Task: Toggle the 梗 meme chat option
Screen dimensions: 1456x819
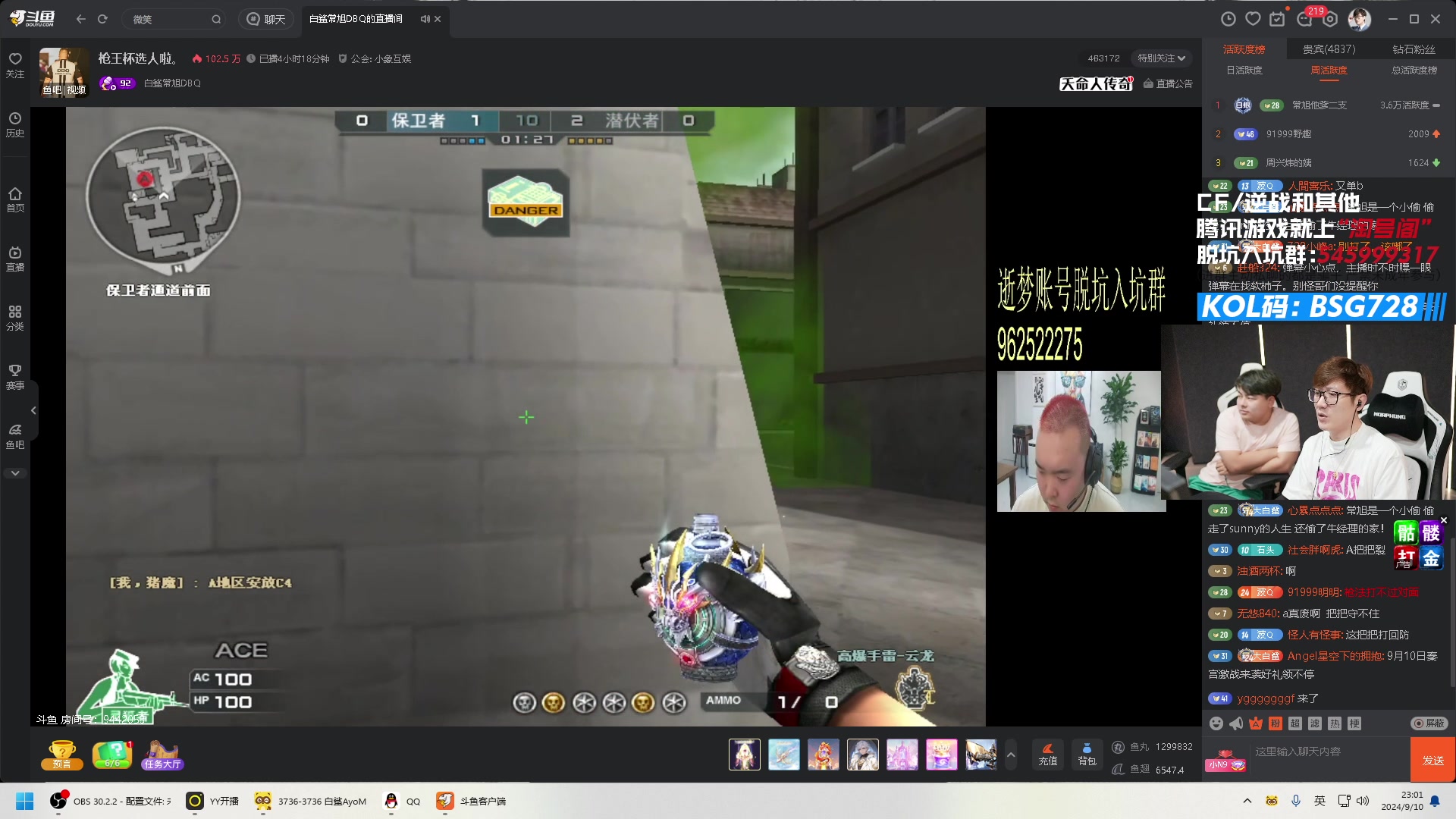Action: 1354,723
